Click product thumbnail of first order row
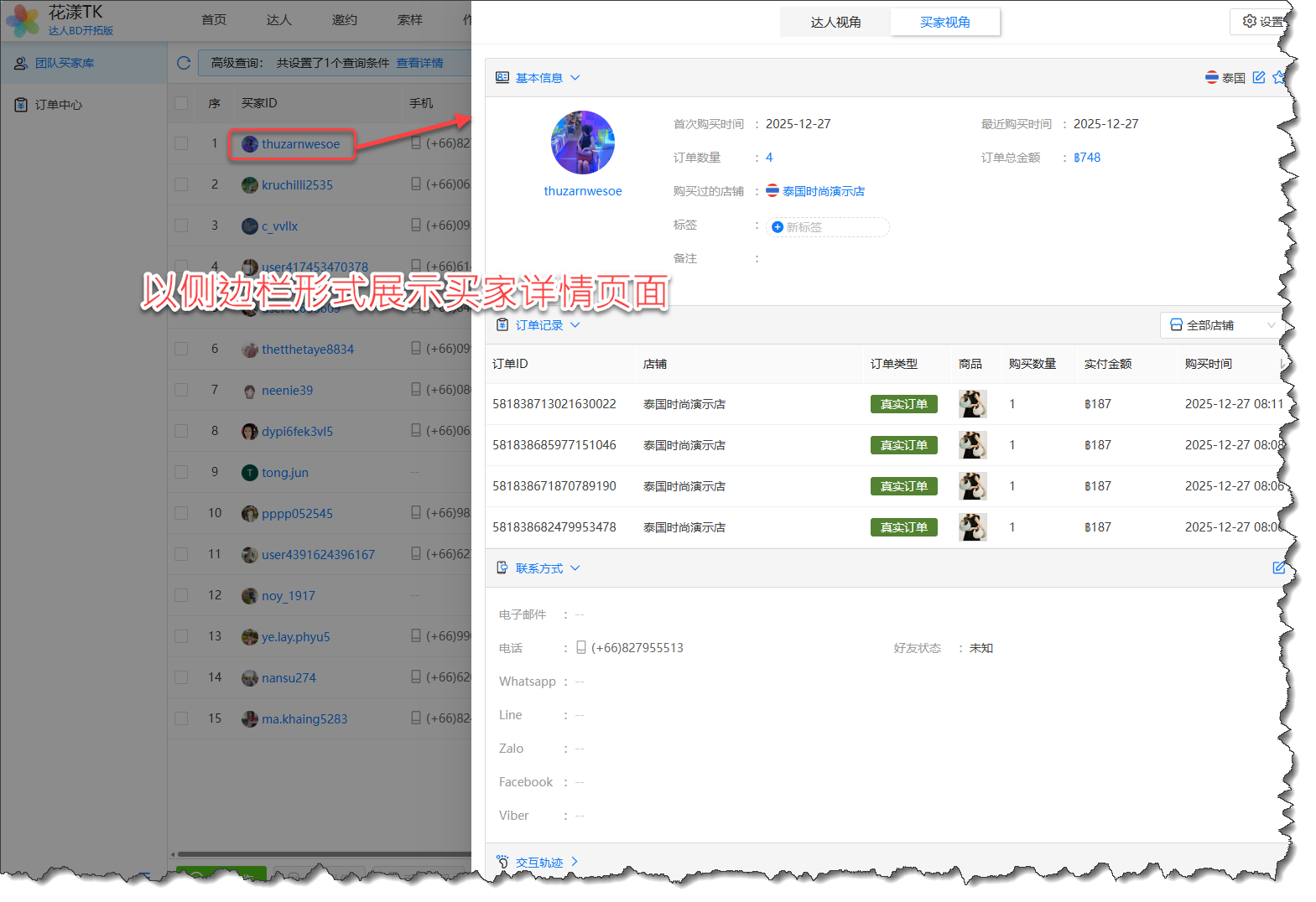The image size is (1316, 902). [972, 404]
